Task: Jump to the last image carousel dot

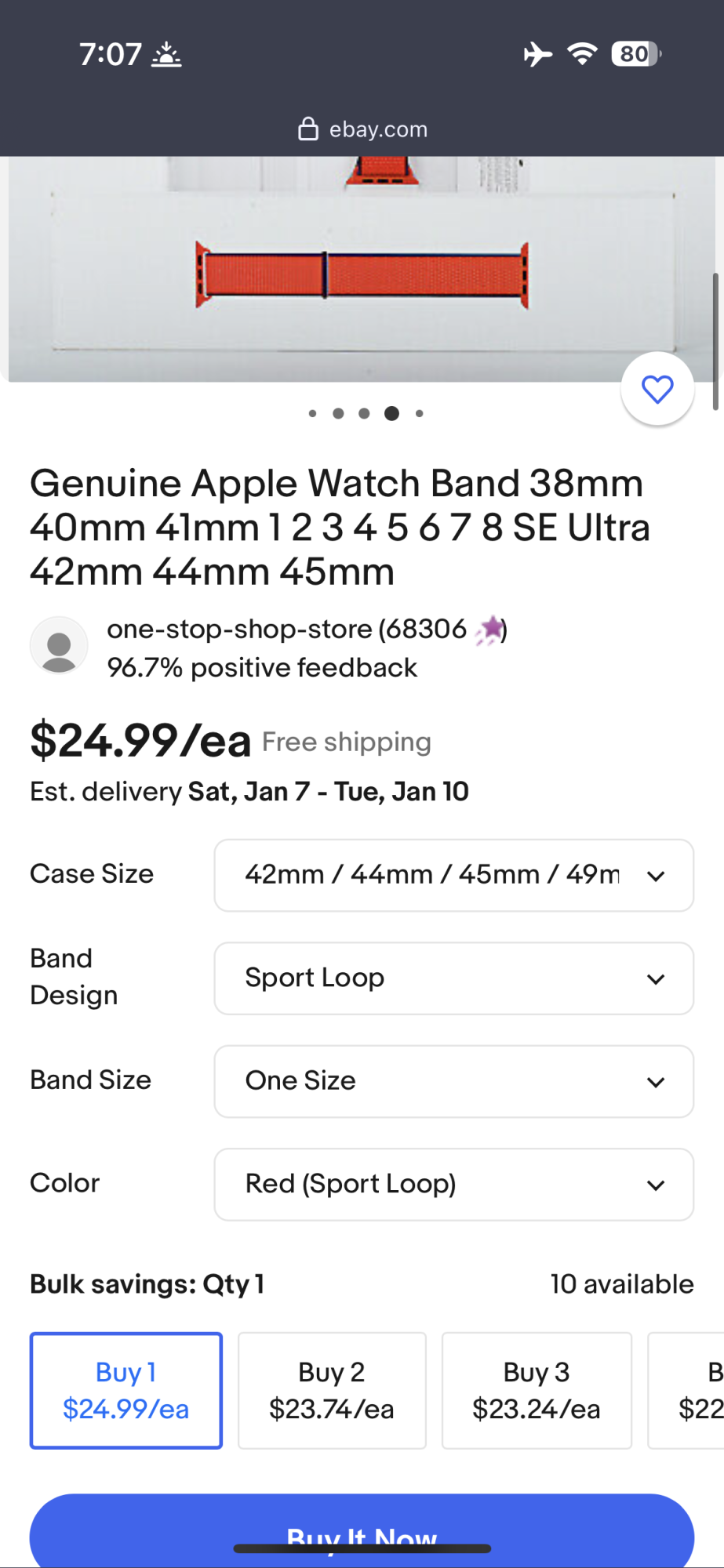Action: pyautogui.click(x=420, y=413)
